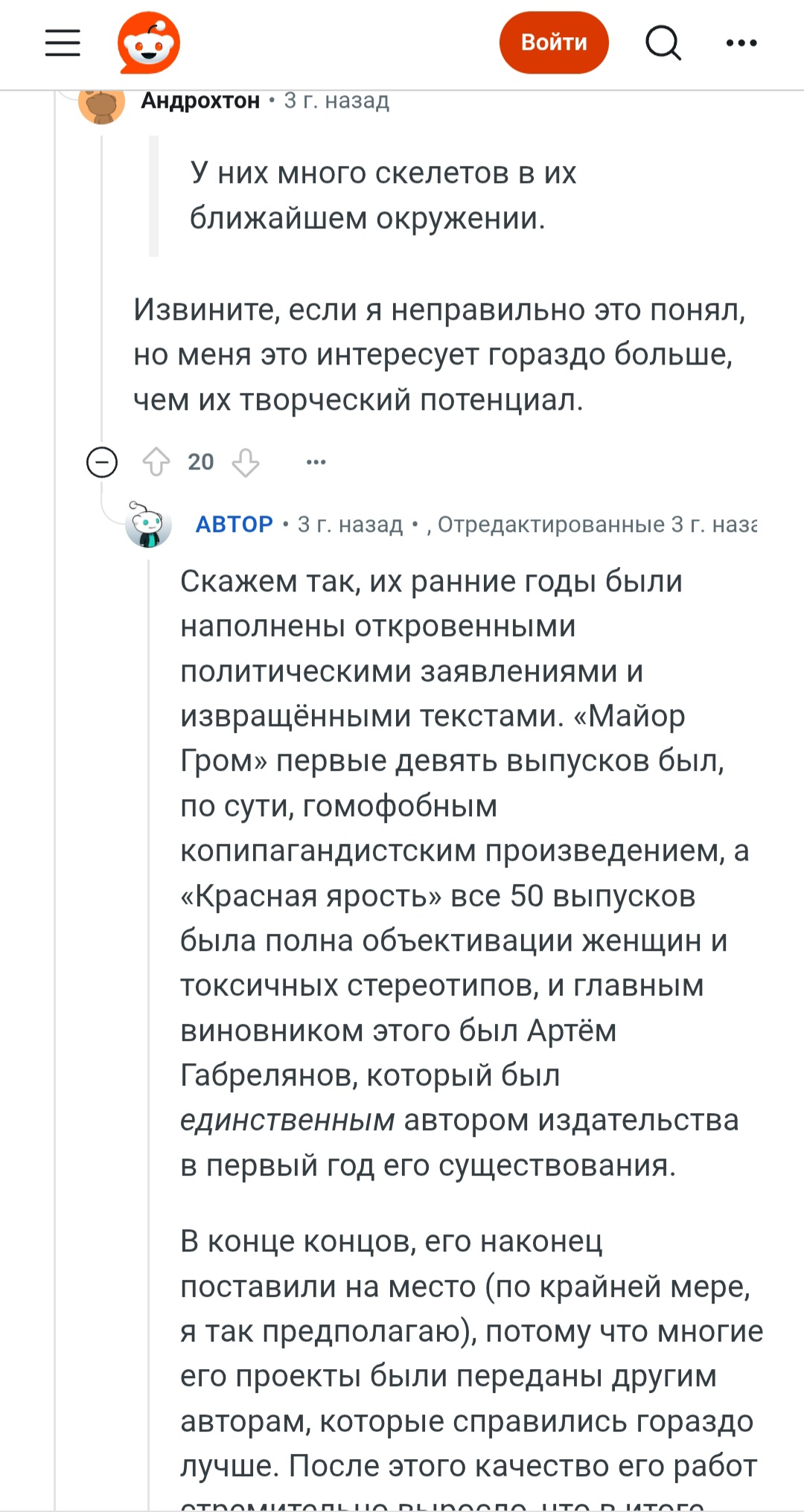804x1512 pixels.
Task: Tap the Войти login button
Action: tap(554, 43)
